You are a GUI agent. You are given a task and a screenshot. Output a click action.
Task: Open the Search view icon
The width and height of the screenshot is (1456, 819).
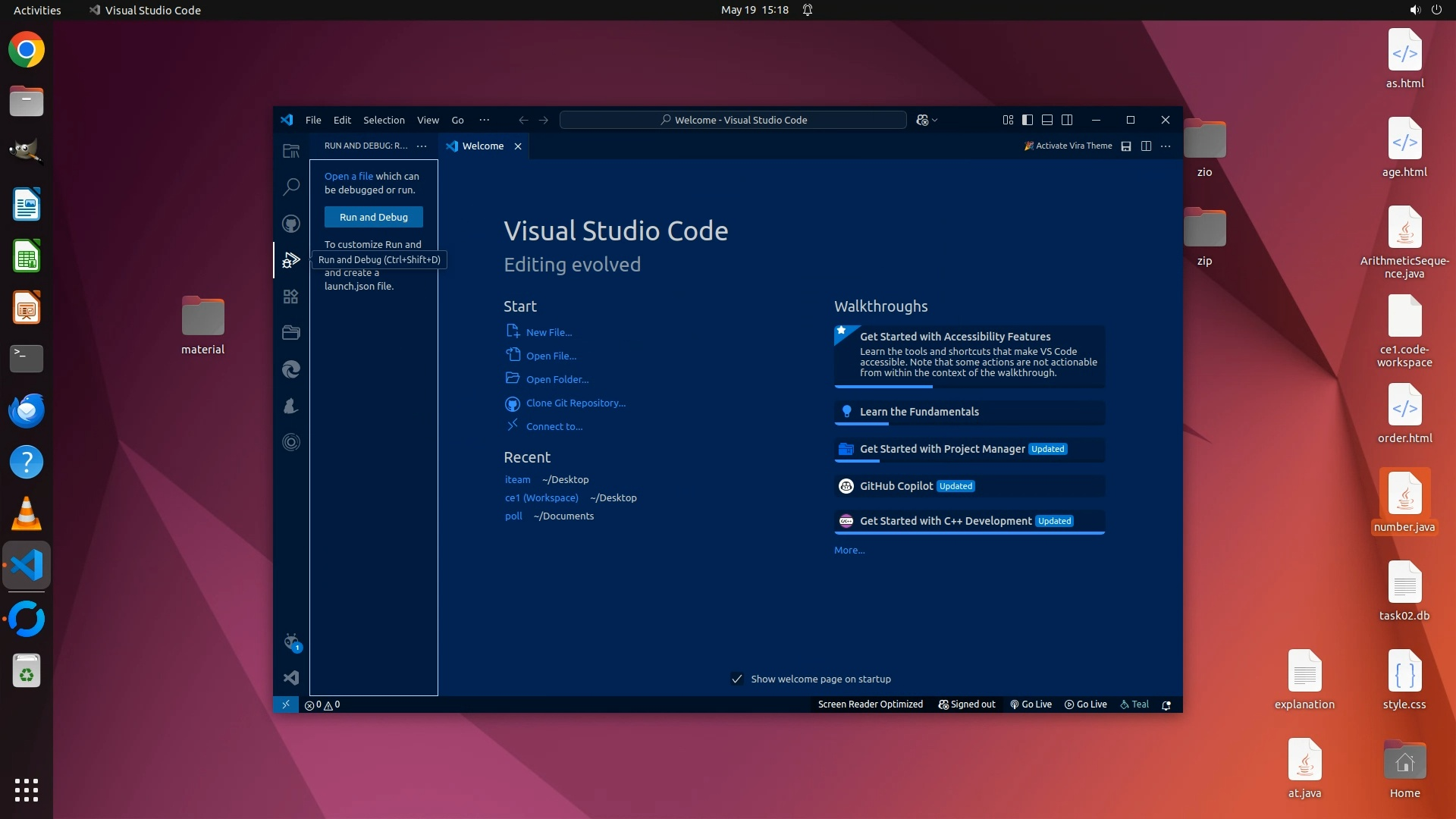[291, 187]
